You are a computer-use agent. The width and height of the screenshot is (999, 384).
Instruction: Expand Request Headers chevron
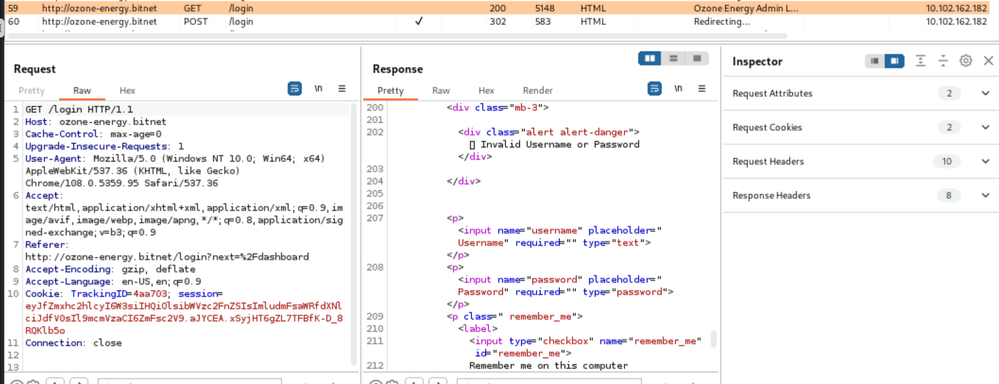pos(985,162)
